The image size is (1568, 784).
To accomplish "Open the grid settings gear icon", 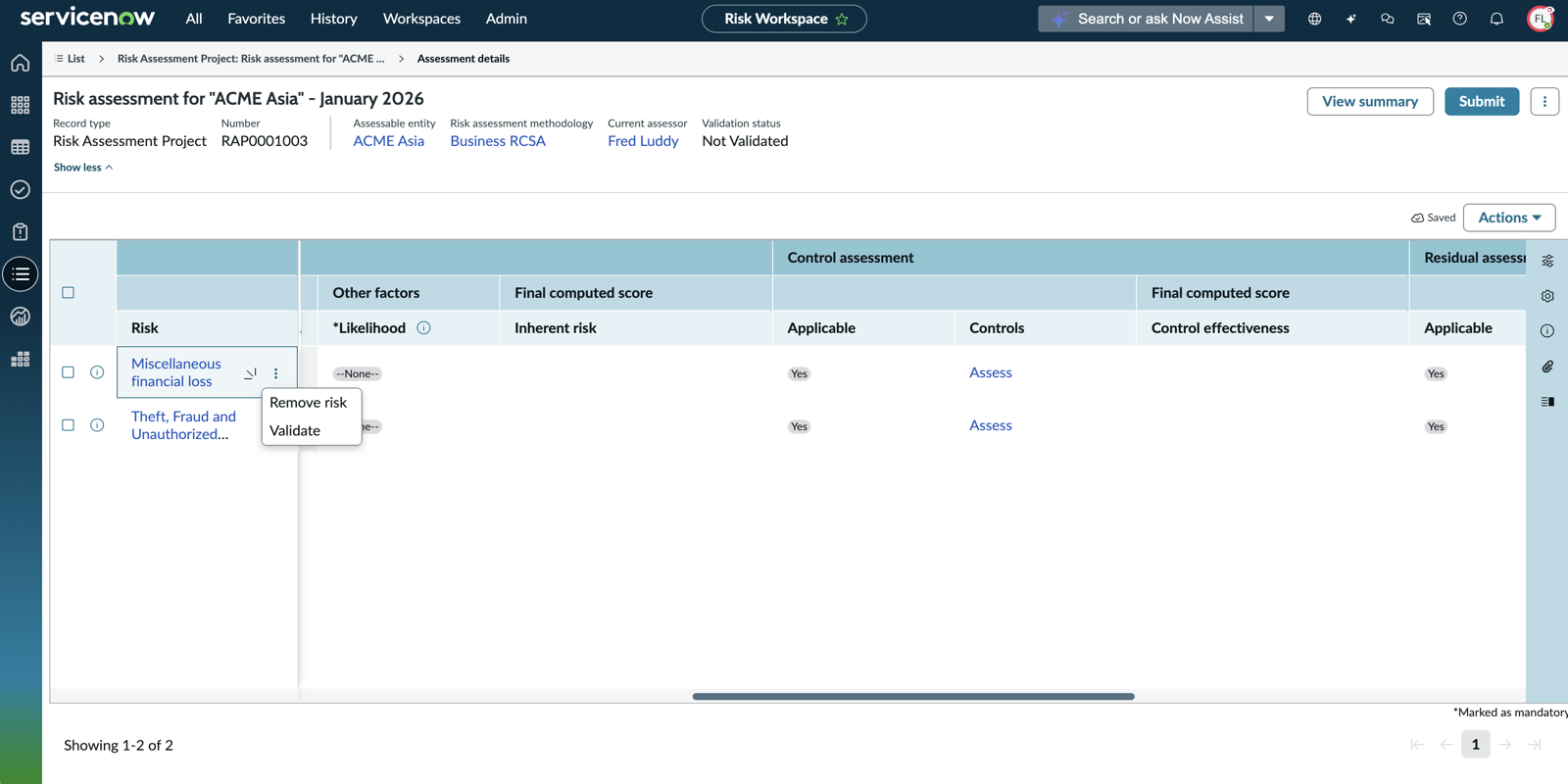I will (x=1547, y=296).
